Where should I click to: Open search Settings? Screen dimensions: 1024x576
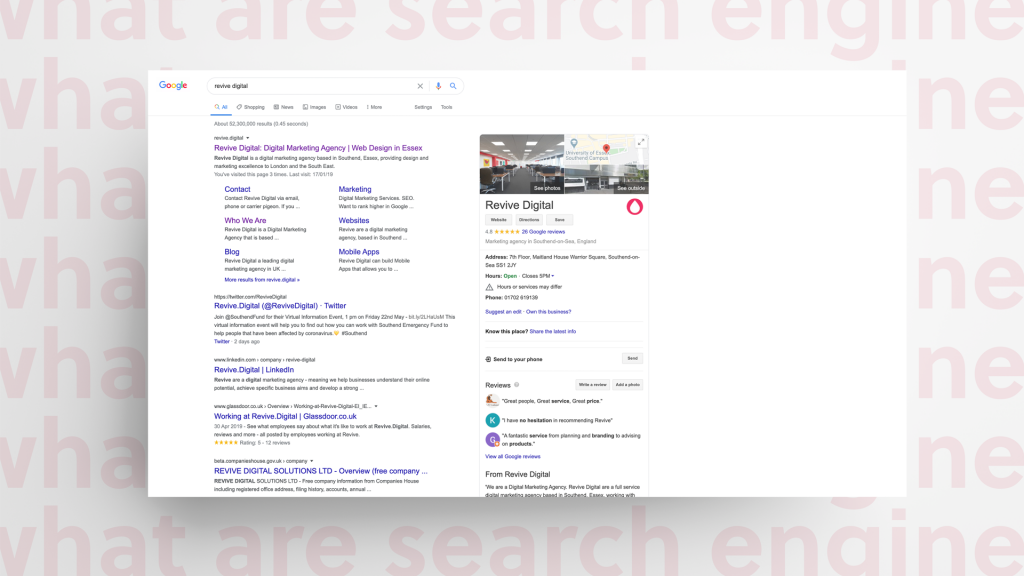point(423,107)
